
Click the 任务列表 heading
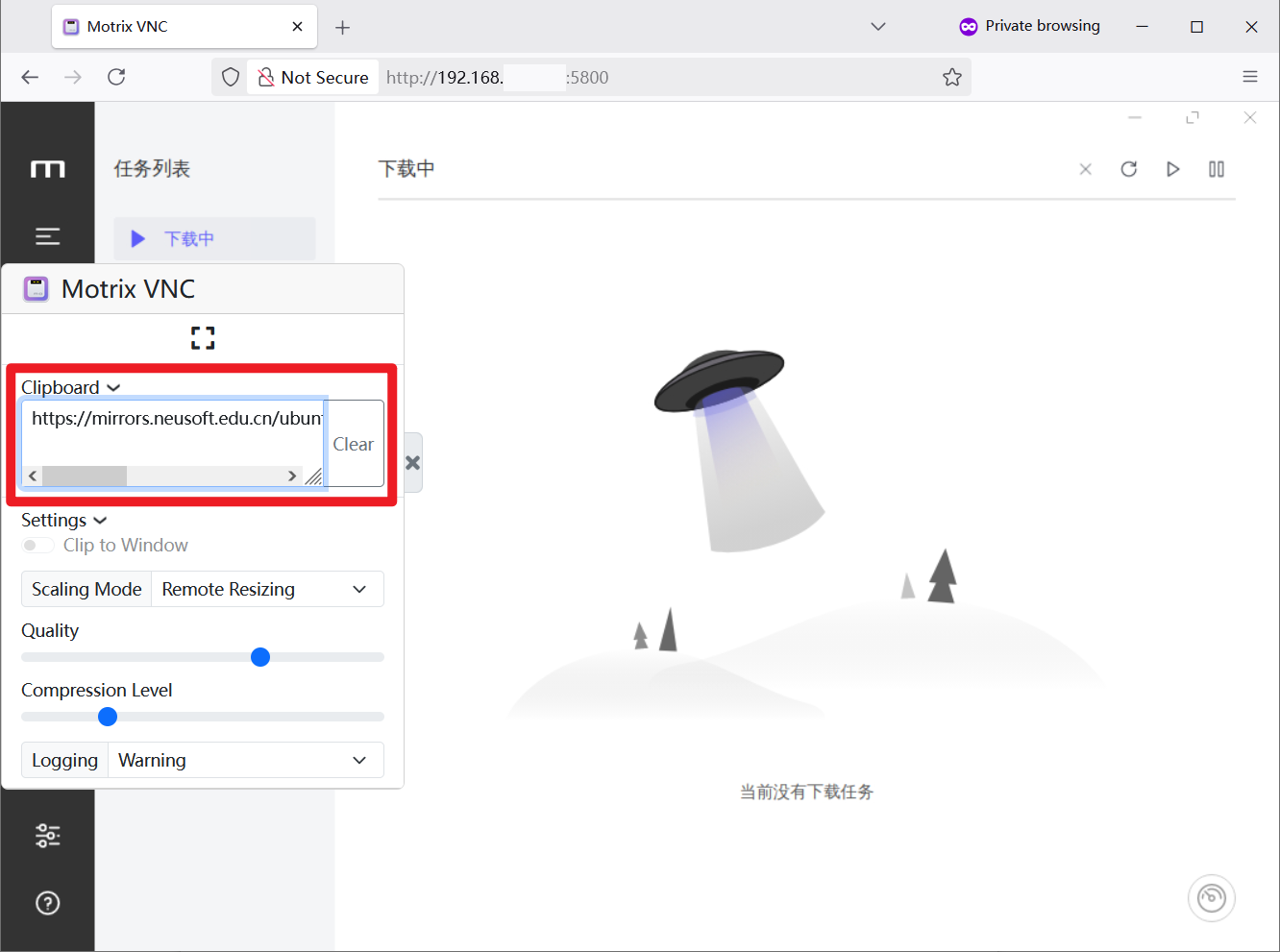152,169
